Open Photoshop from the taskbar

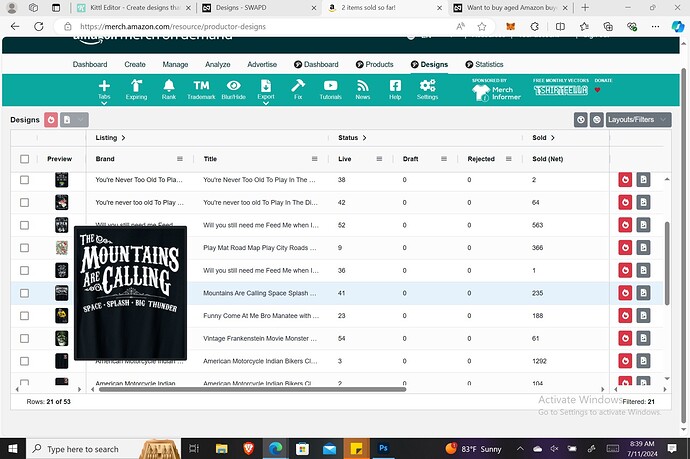click(383, 448)
